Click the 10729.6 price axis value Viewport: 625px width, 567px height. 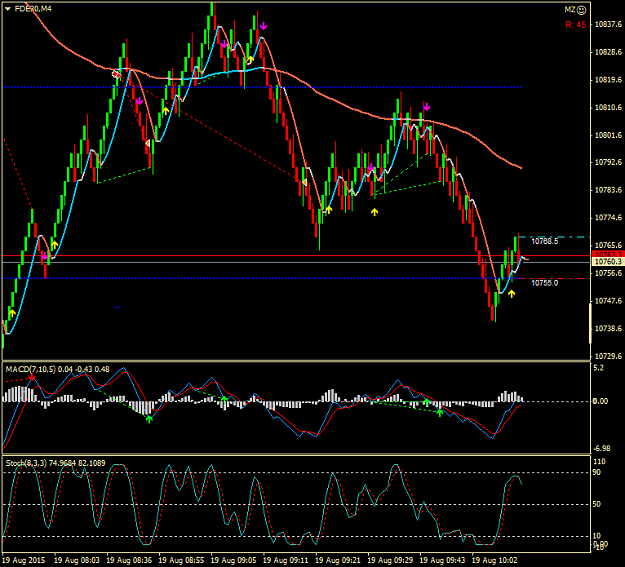point(608,356)
